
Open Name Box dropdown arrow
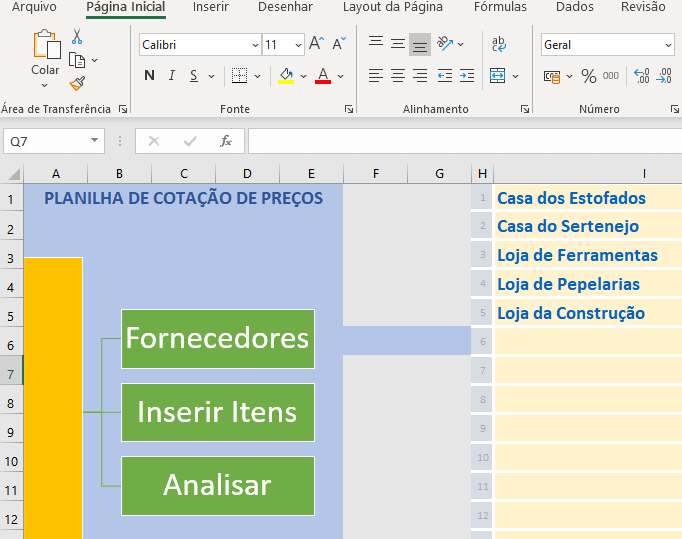94,141
